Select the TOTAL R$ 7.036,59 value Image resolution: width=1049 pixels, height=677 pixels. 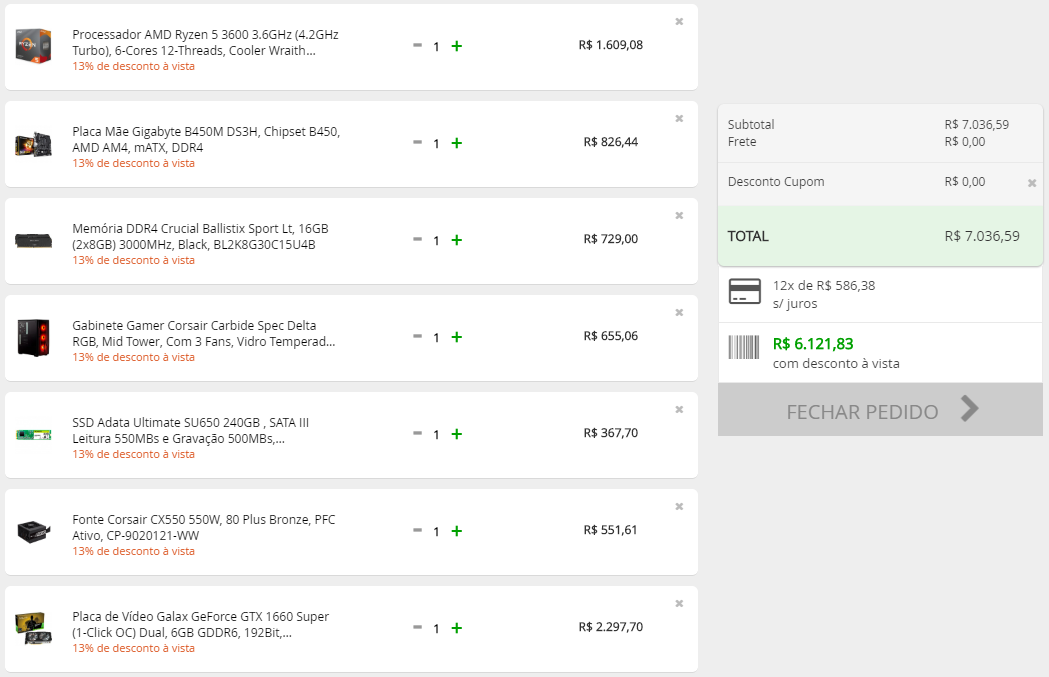click(x=982, y=236)
